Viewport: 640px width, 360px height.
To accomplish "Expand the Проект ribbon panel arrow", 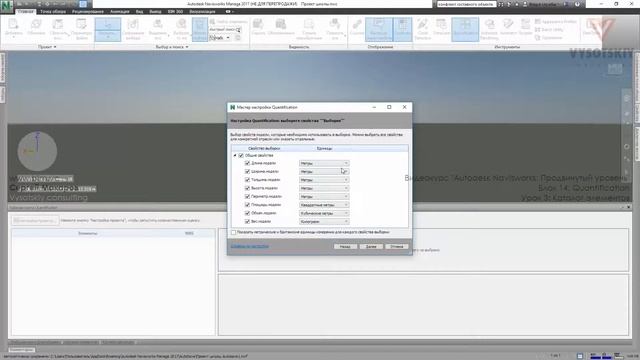I will point(55,47).
